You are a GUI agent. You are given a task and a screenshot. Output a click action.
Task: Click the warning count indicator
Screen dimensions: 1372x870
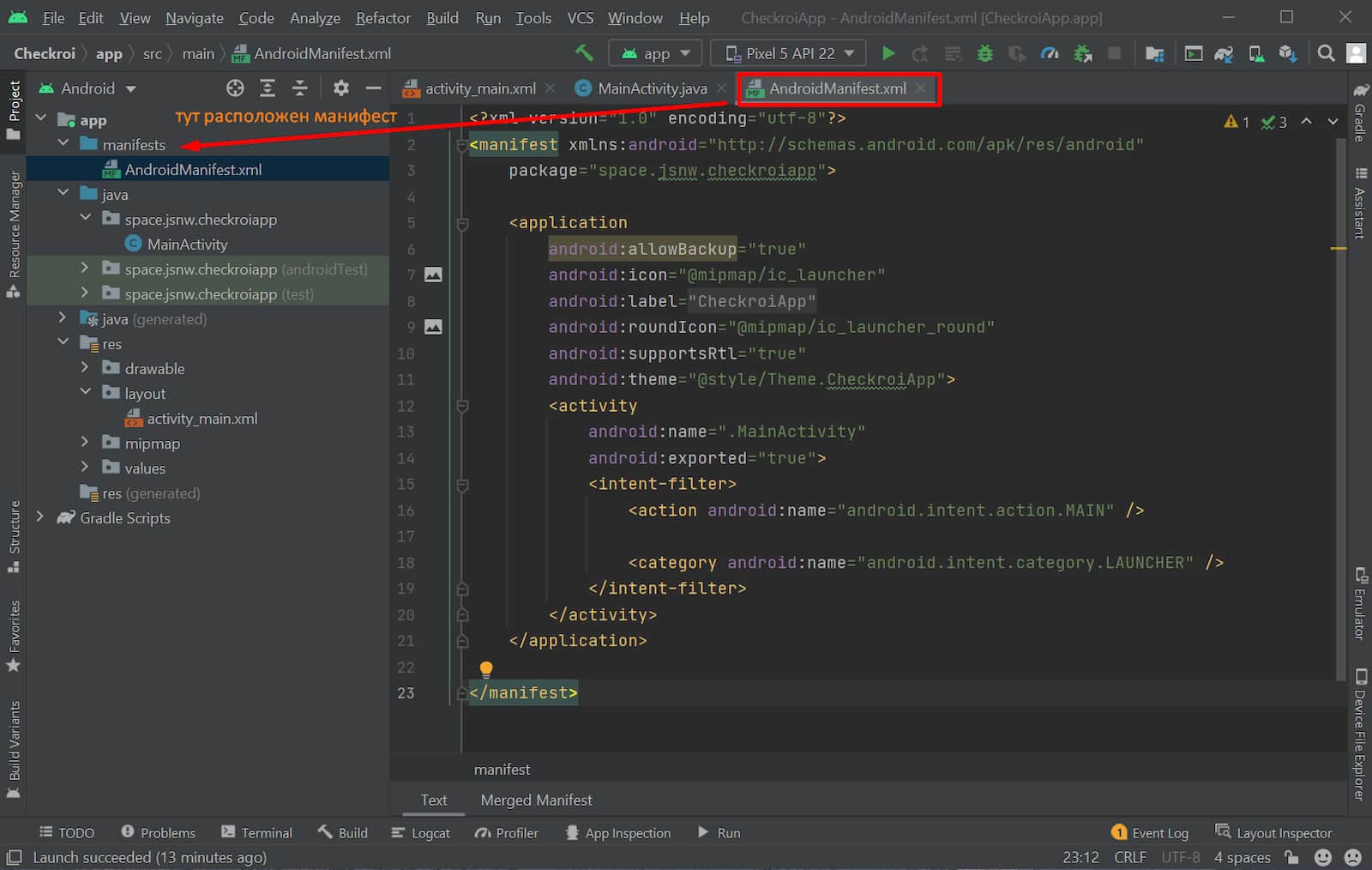click(1237, 122)
